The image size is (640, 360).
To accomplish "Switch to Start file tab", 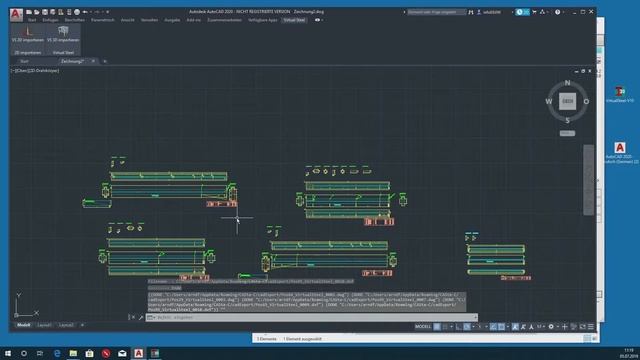I will tap(24, 61).
